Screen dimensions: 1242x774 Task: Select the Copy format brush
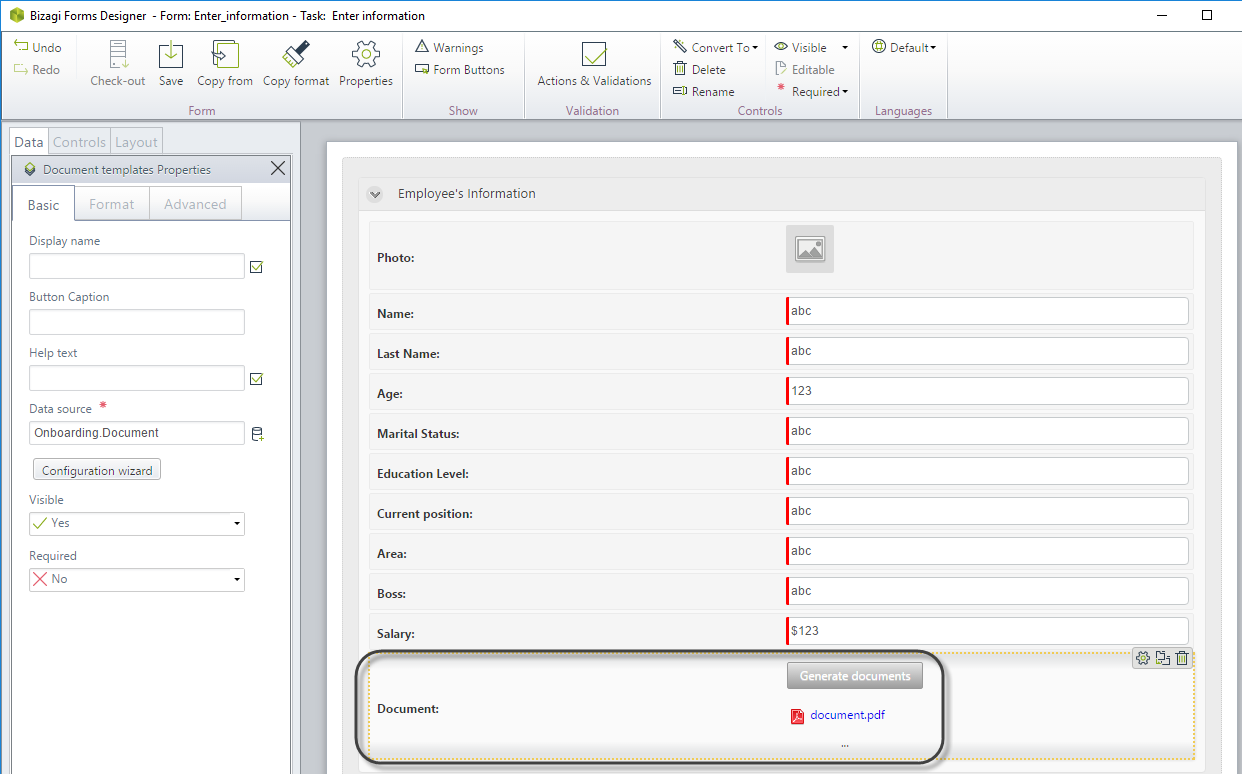click(x=296, y=62)
